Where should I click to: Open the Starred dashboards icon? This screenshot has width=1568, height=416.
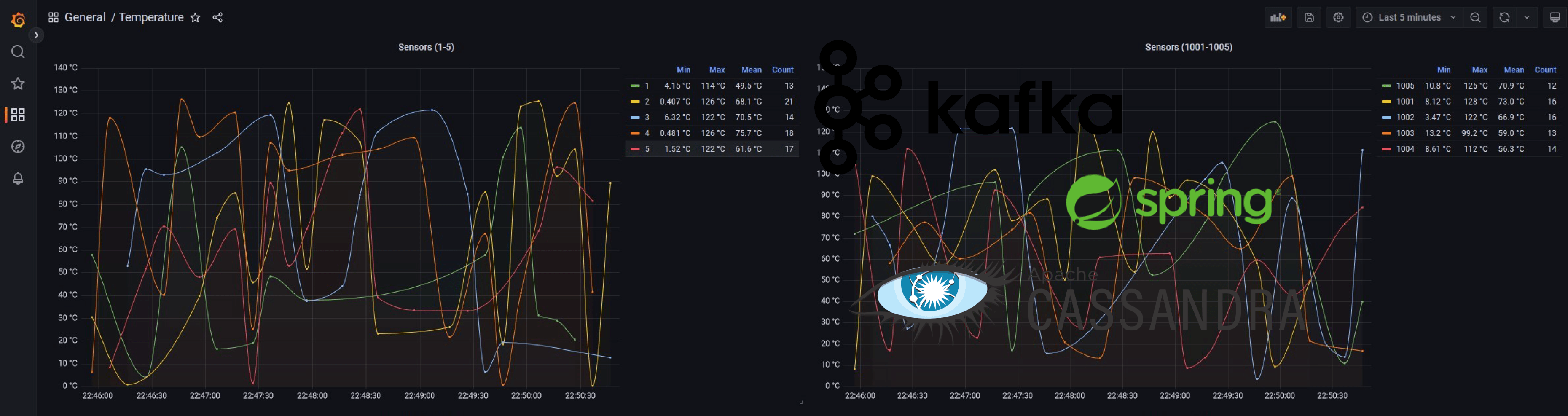[x=18, y=83]
